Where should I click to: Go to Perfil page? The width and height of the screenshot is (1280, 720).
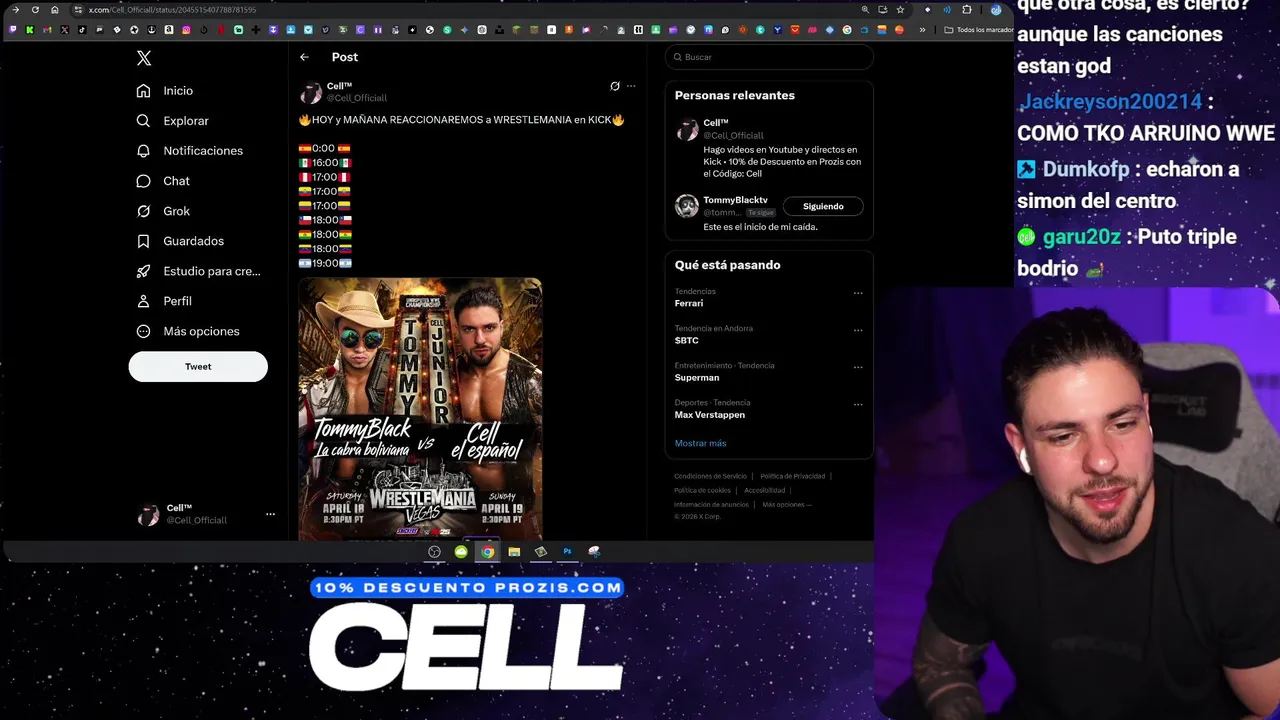[x=164, y=301]
